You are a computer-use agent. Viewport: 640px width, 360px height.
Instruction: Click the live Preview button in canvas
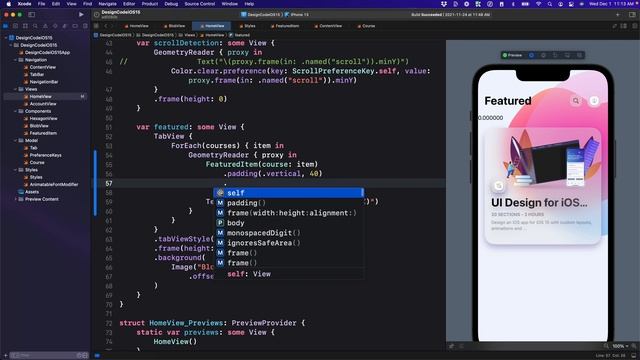(x=512, y=55)
